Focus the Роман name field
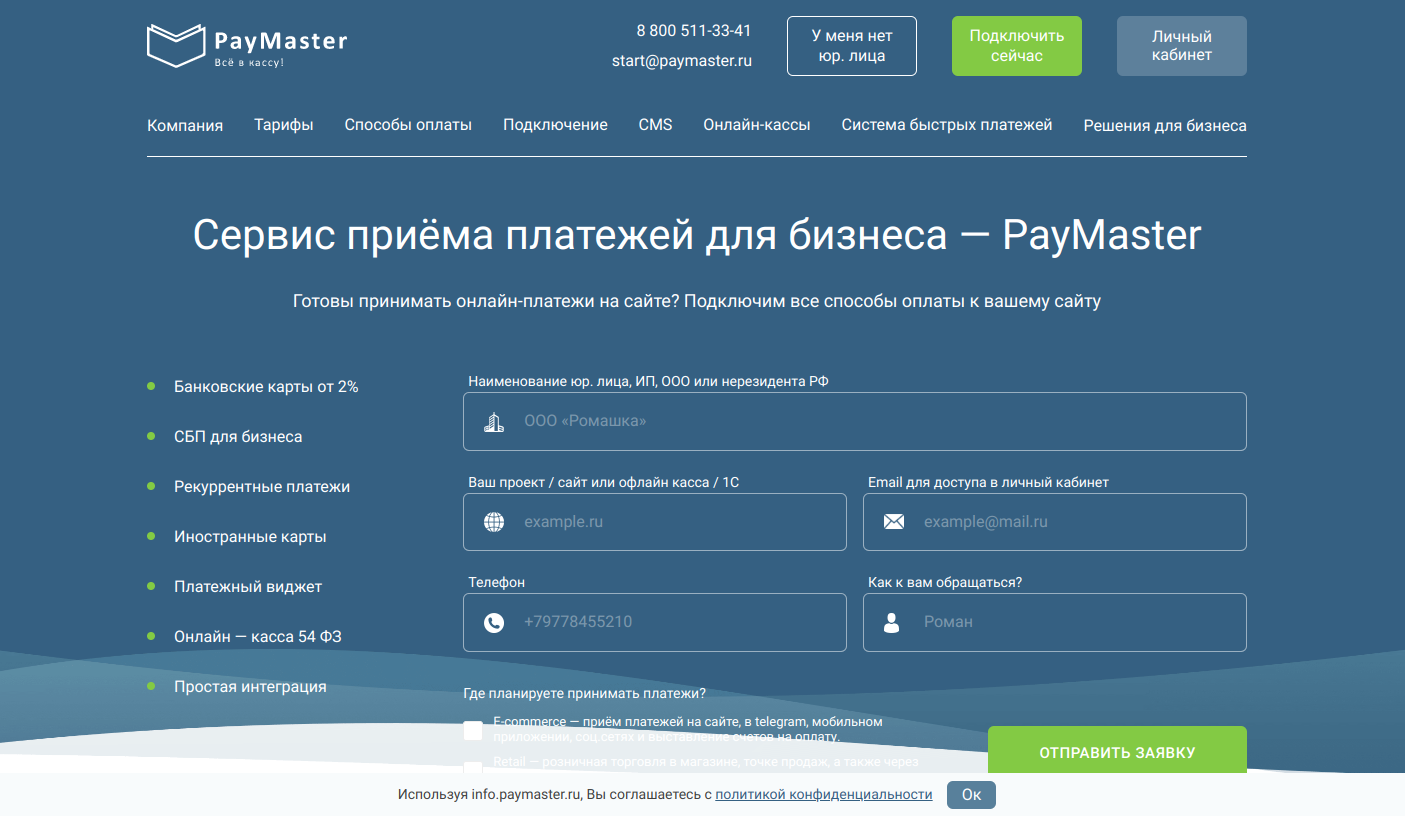The image size is (1405, 816). tap(1055, 622)
